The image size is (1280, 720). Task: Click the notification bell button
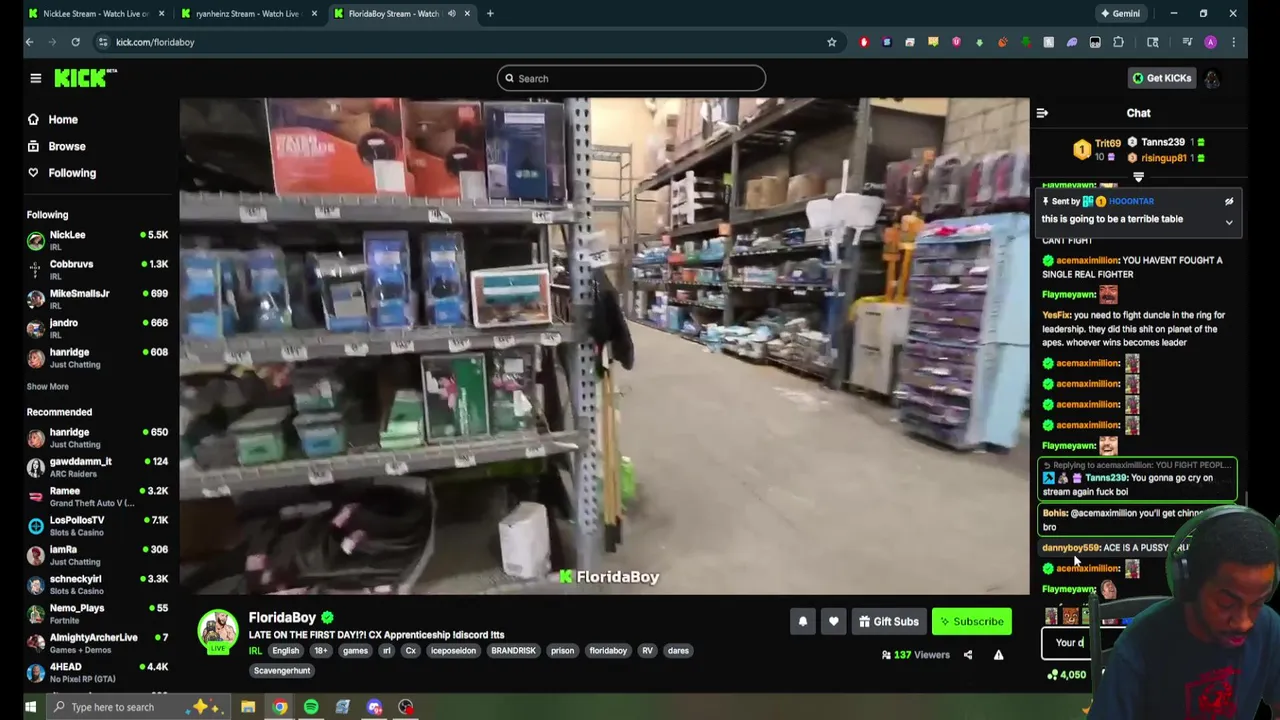[x=802, y=621]
